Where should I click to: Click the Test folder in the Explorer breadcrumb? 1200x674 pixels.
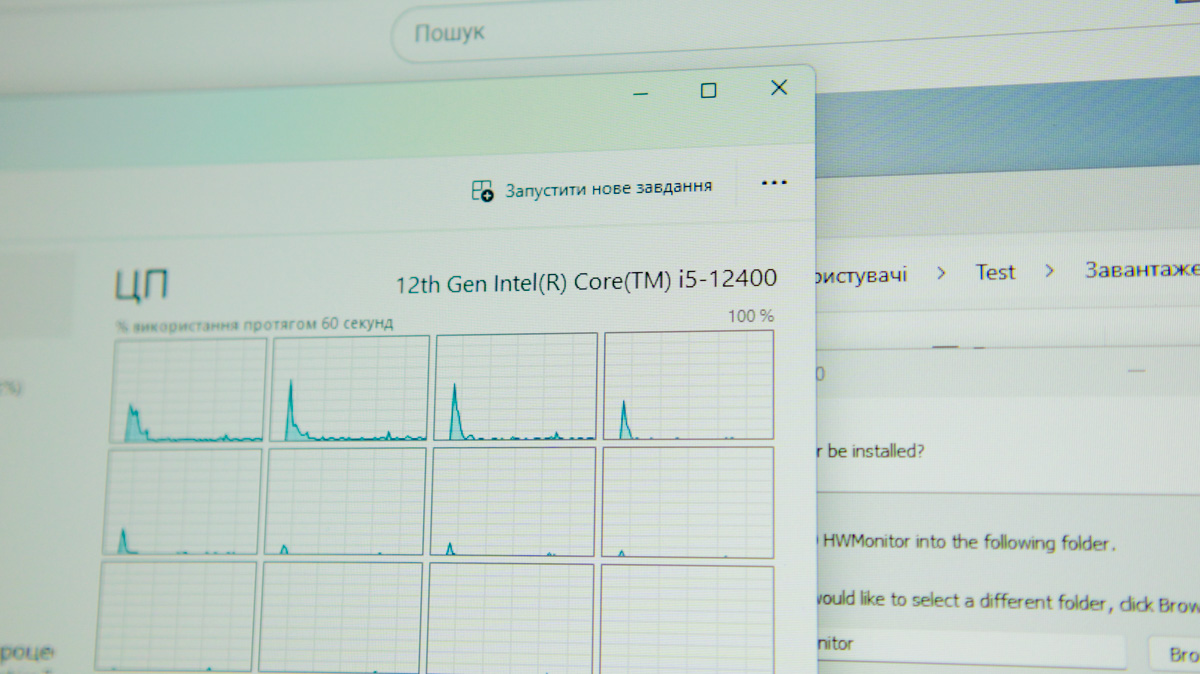[x=995, y=272]
